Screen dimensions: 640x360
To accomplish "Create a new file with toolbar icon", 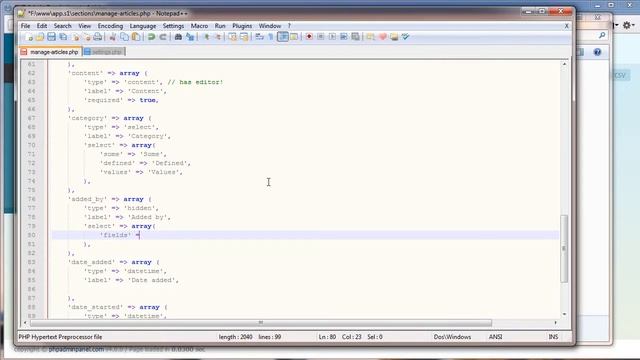I will [29, 37].
